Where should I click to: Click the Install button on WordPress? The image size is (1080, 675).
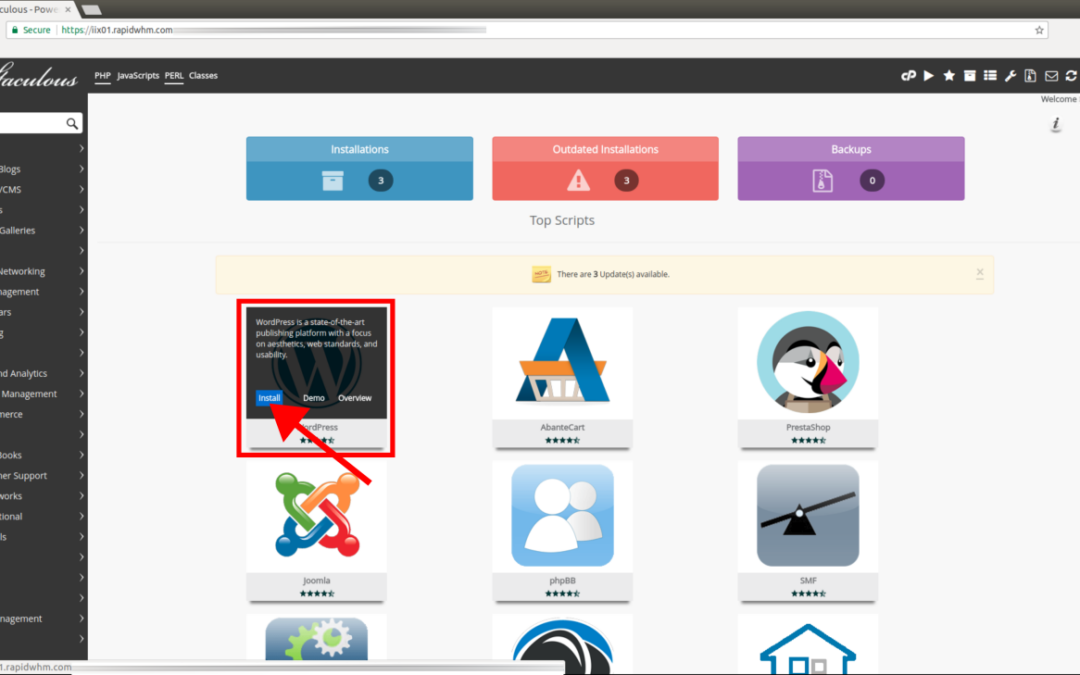(x=269, y=397)
